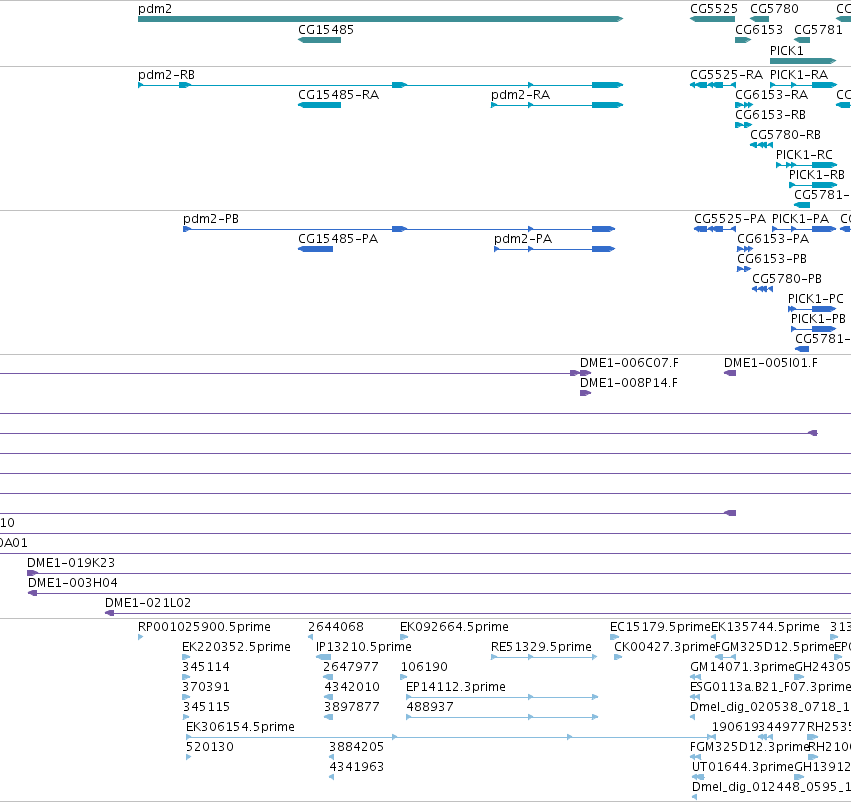Image resolution: width=851 pixels, height=802 pixels.
Task: Click the PICK1-RC transcript label
Action: click(804, 155)
